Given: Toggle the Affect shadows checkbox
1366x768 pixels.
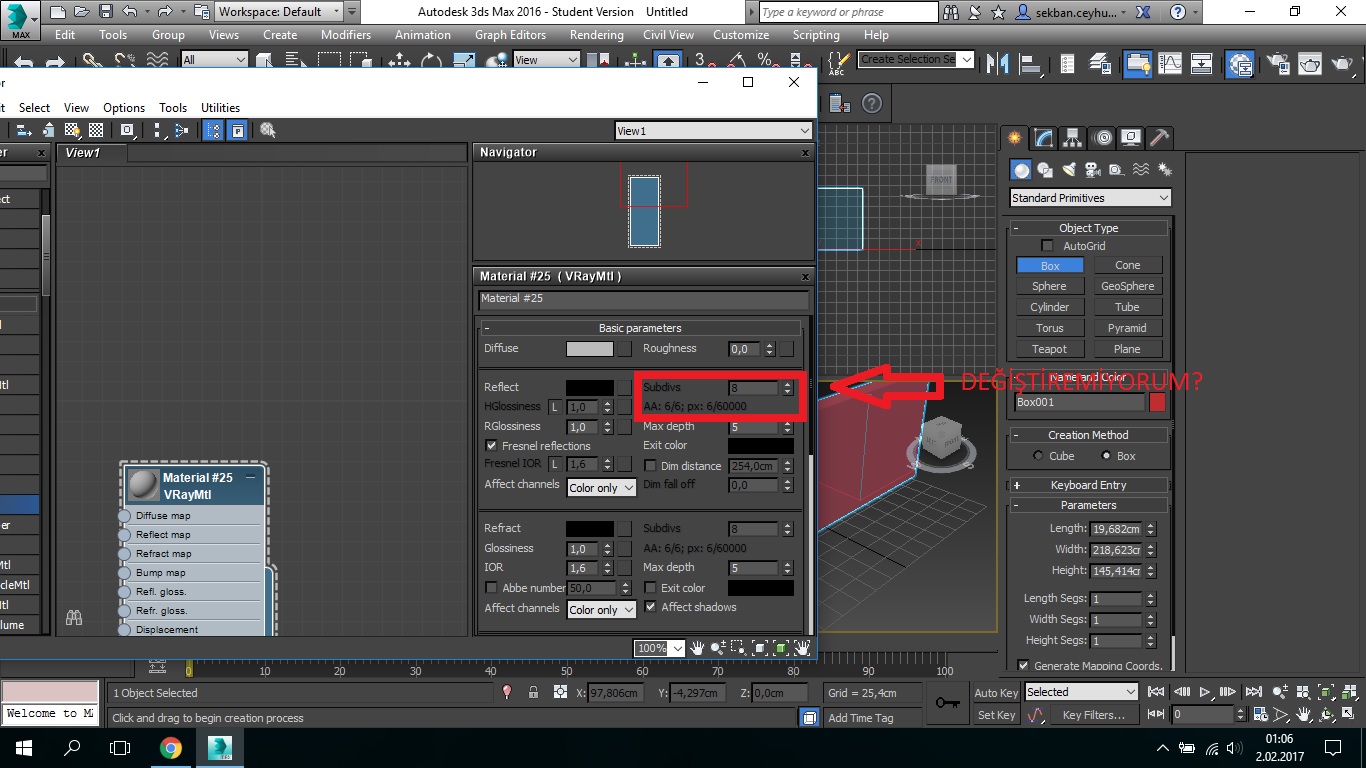Looking at the screenshot, I should click(x=651, y=607).
